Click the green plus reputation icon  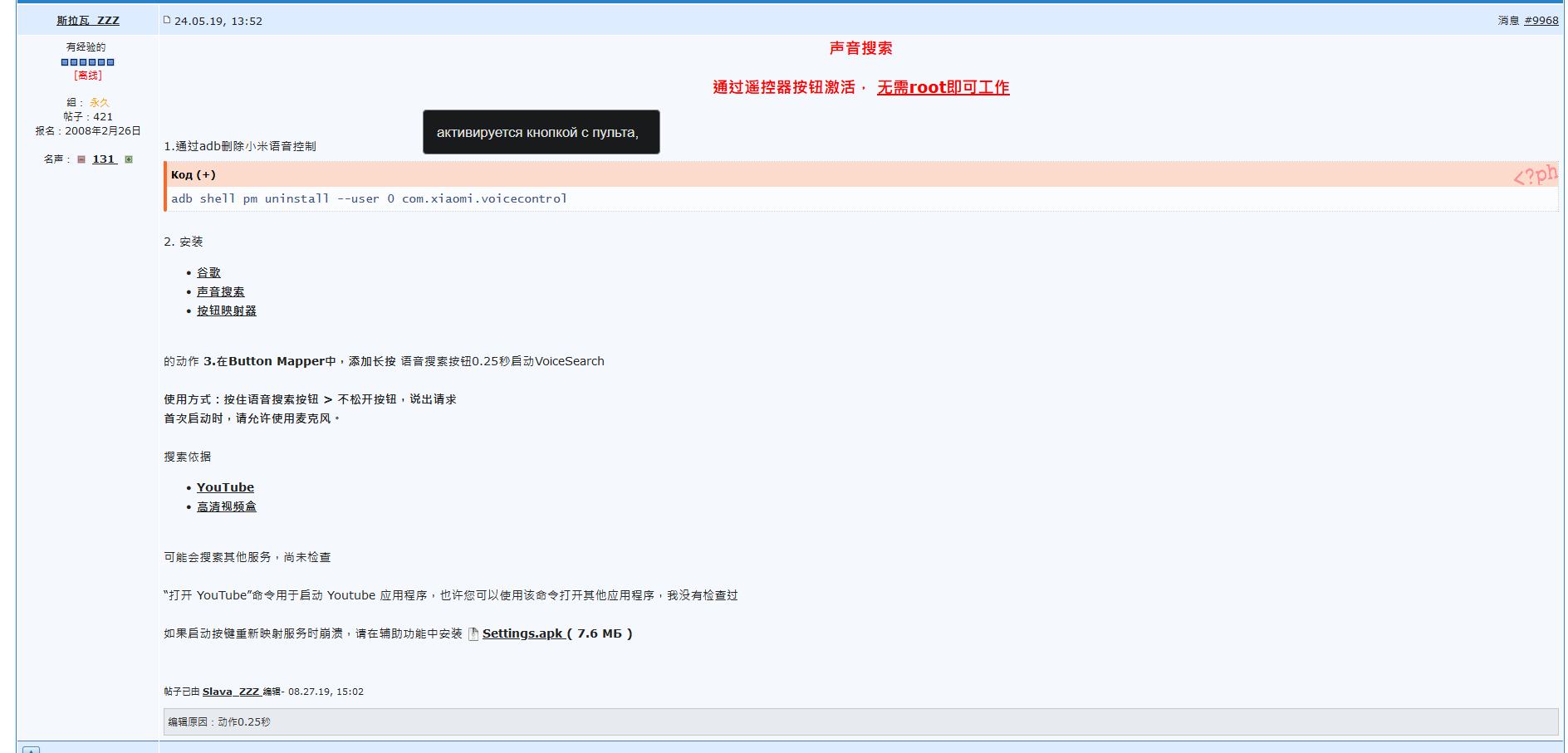(x=129, y=159)
